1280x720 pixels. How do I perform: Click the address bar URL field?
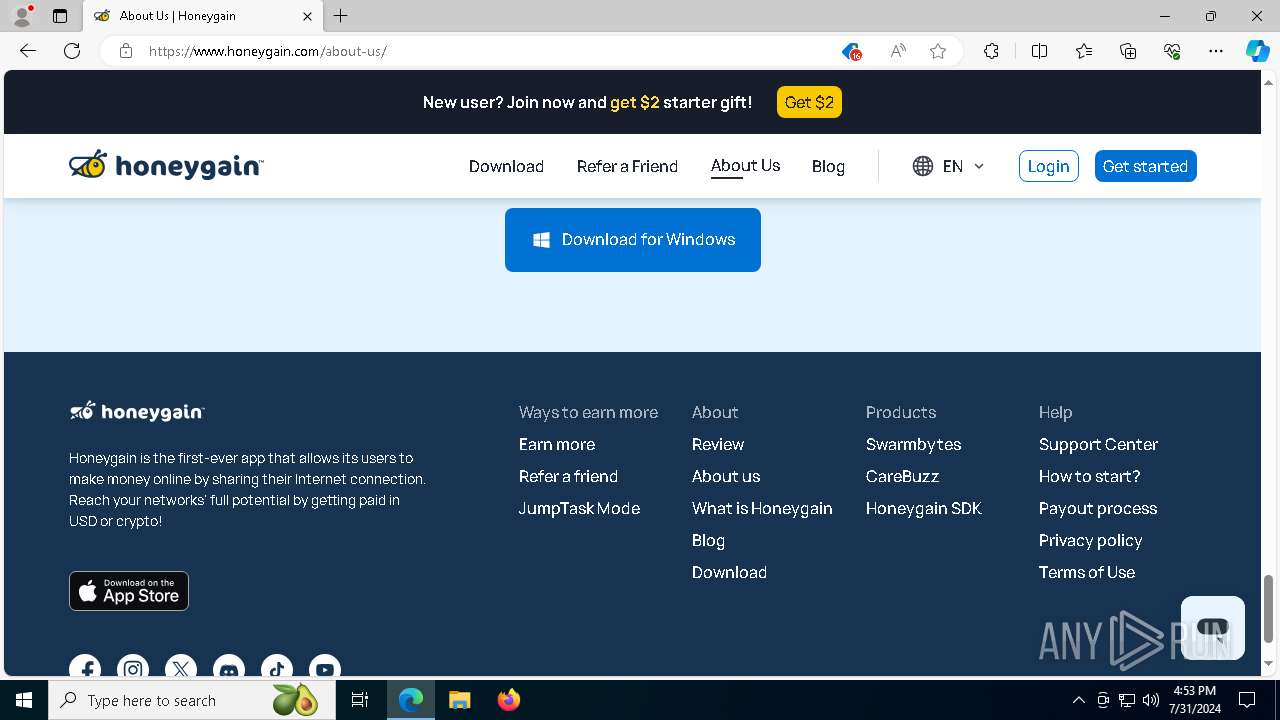480,51
